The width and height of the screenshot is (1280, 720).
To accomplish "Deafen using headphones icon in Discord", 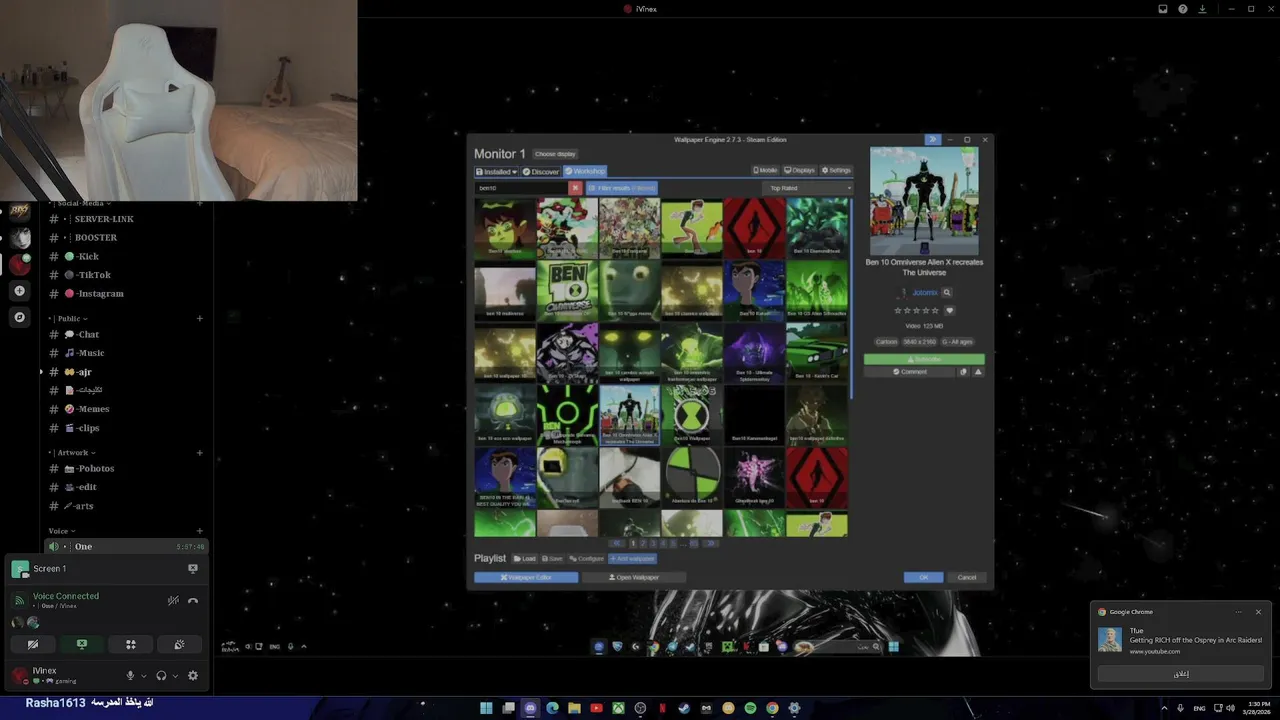I will (161, 676).
